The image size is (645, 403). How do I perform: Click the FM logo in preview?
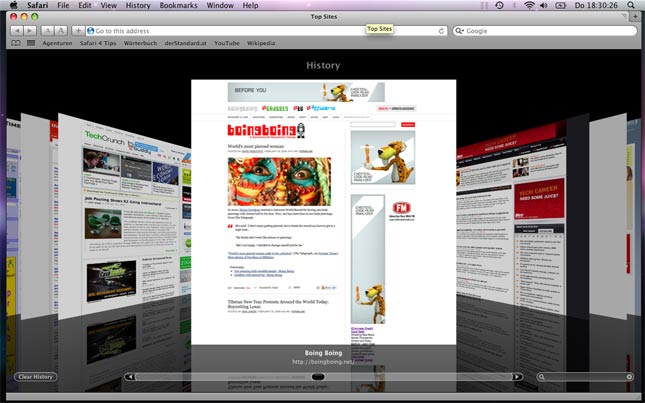(402, 208)
